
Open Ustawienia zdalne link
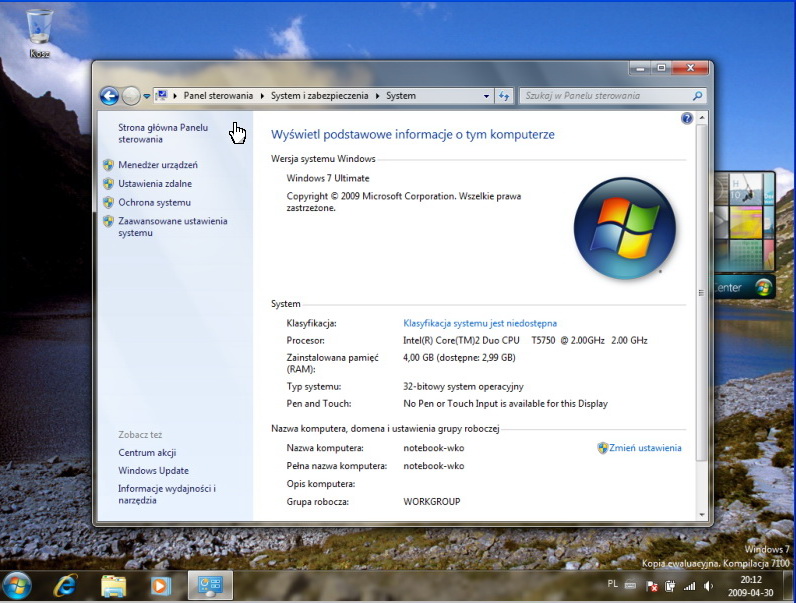coord(155,184)
